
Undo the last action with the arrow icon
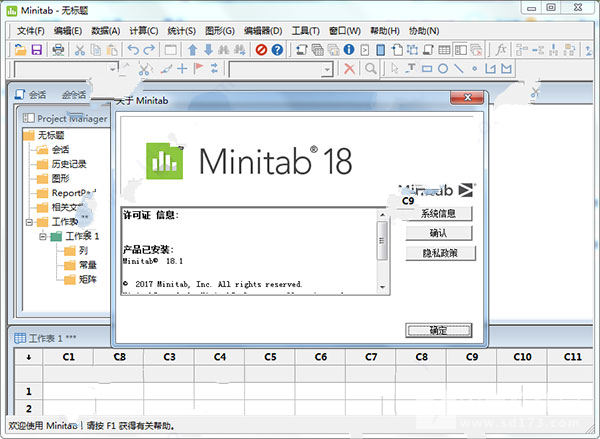(133, 50)
